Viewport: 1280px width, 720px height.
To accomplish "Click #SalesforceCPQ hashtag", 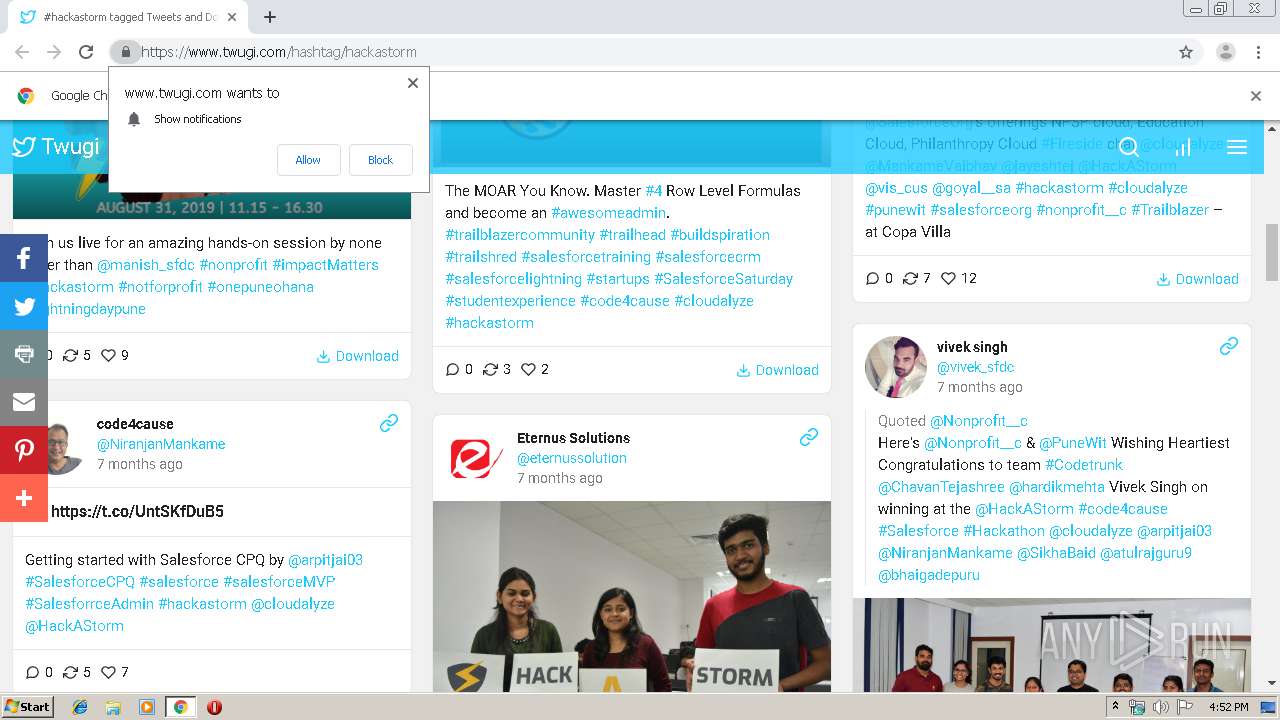I will click(80, 582).
